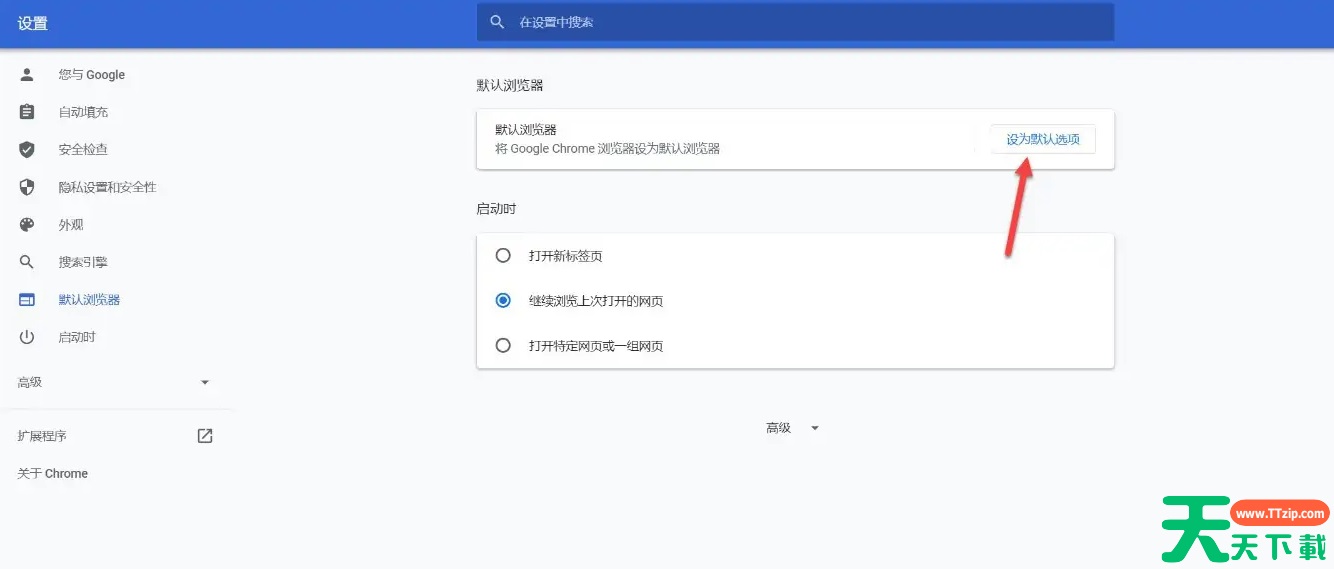Click the power icon for 启动时
This screenshot has width=1334, height=569.
[27, 337]
